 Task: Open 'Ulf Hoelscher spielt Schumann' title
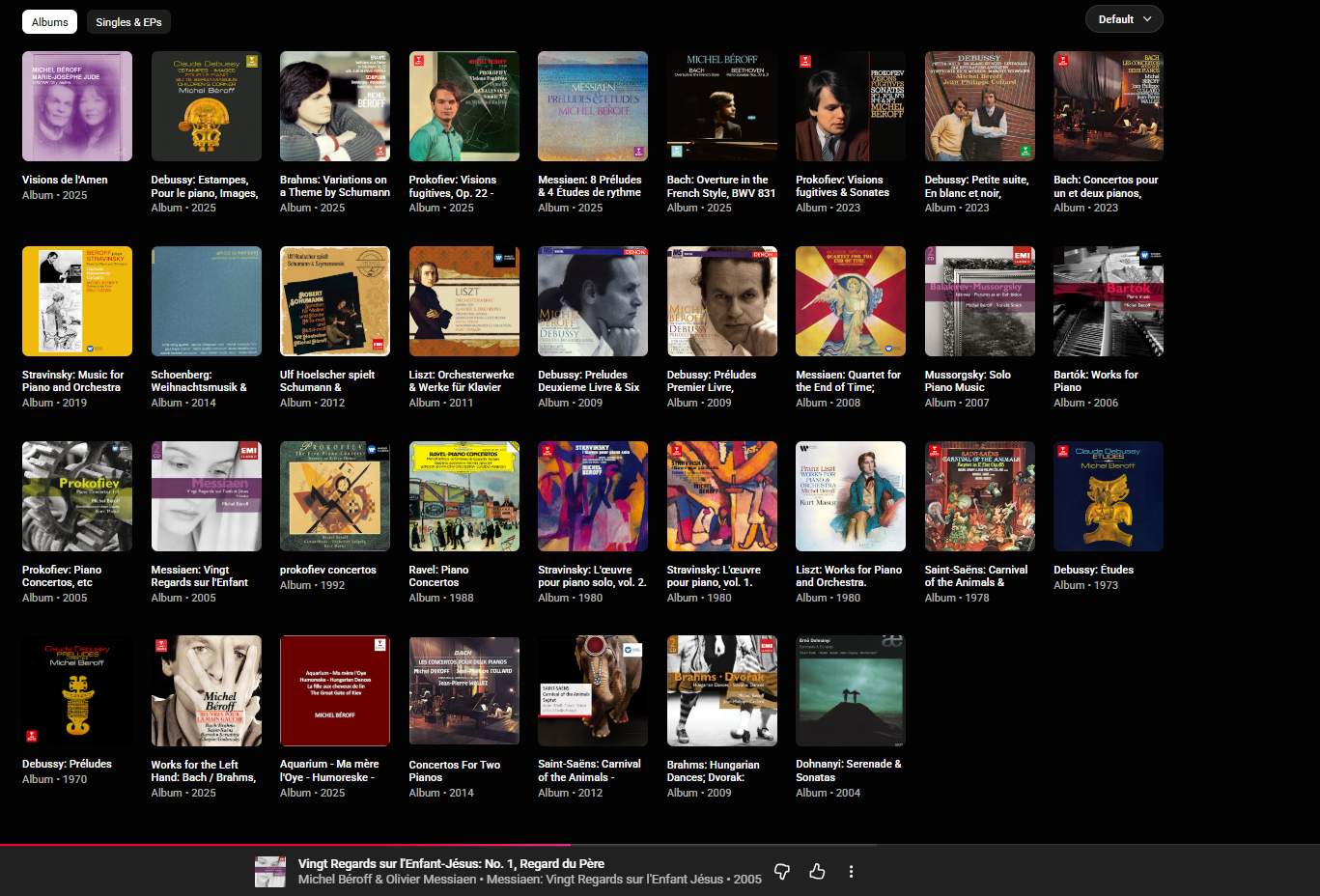pyautogui.click(x=327, y=381)
